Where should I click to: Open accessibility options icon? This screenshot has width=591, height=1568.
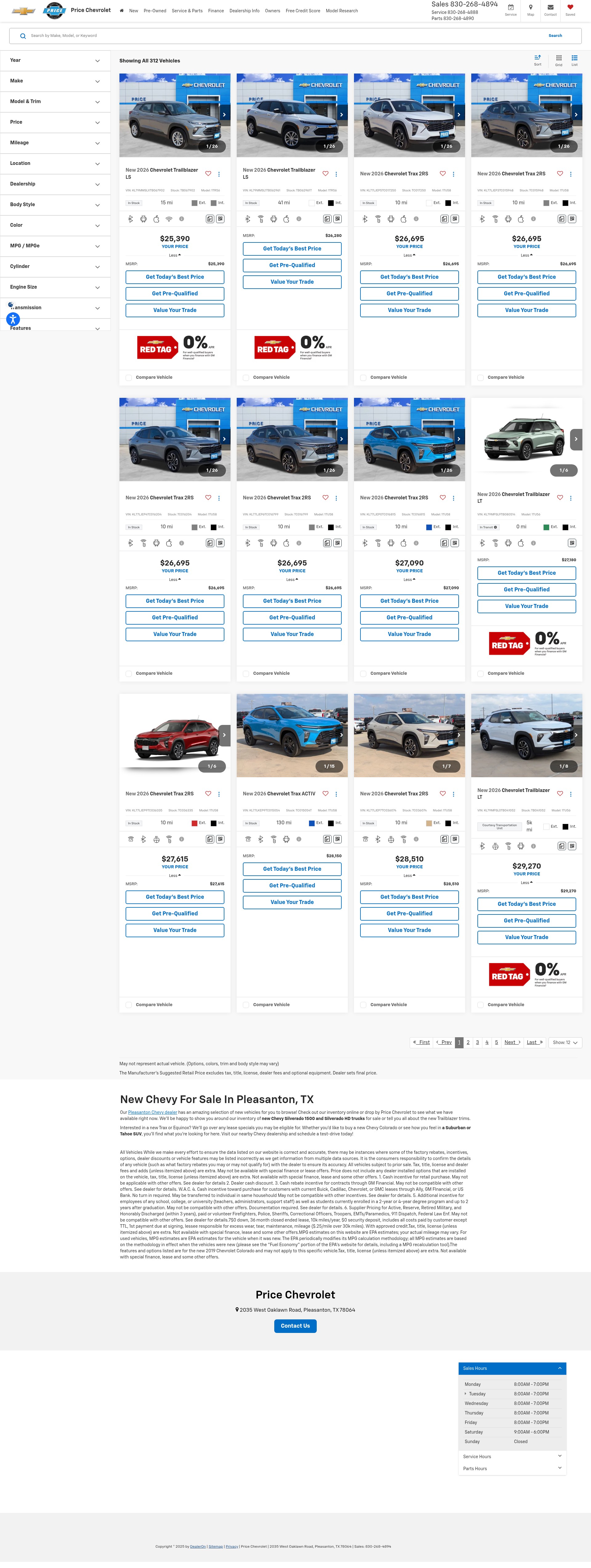coord(13,319)
